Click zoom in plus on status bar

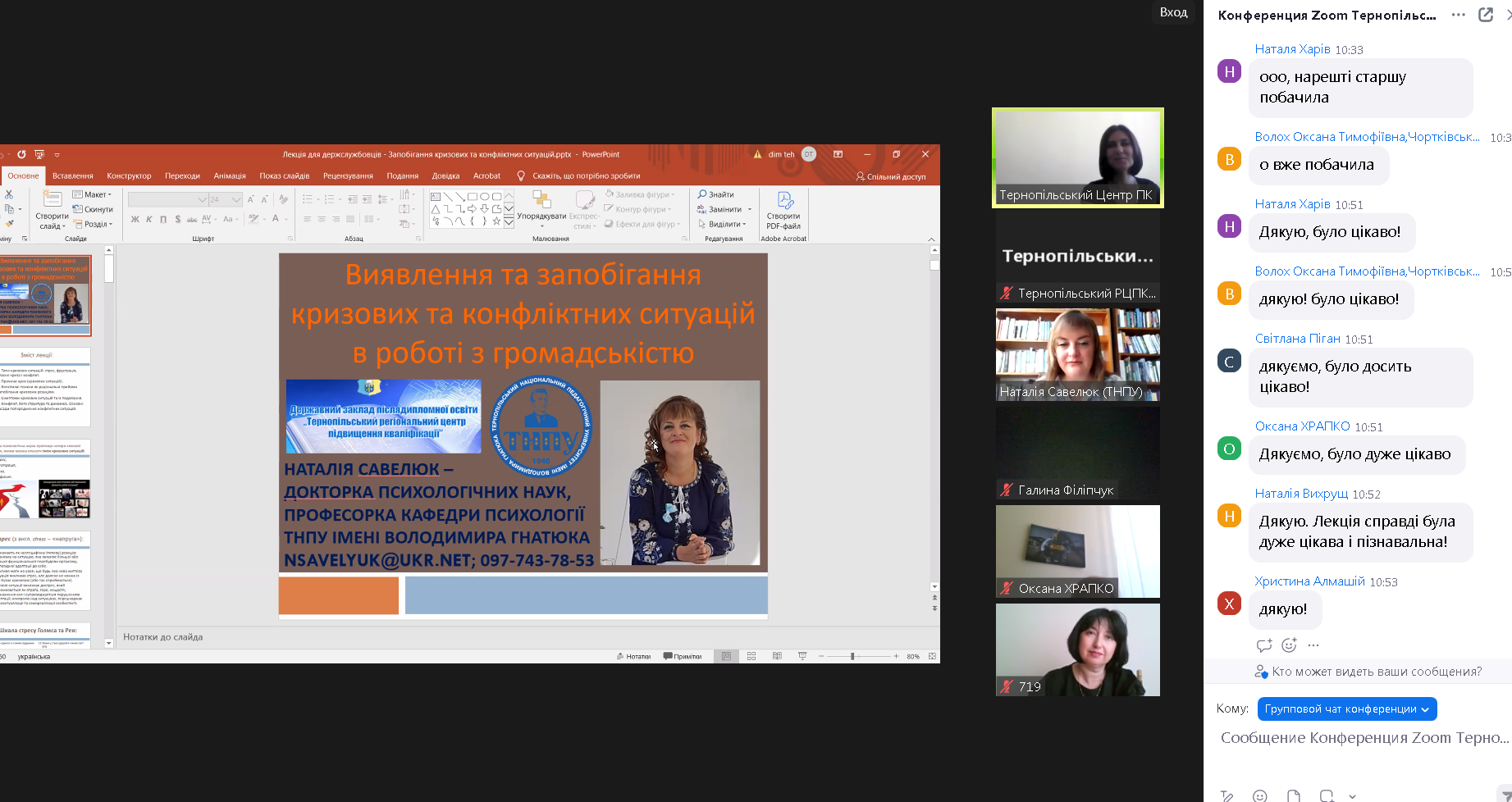897,656
